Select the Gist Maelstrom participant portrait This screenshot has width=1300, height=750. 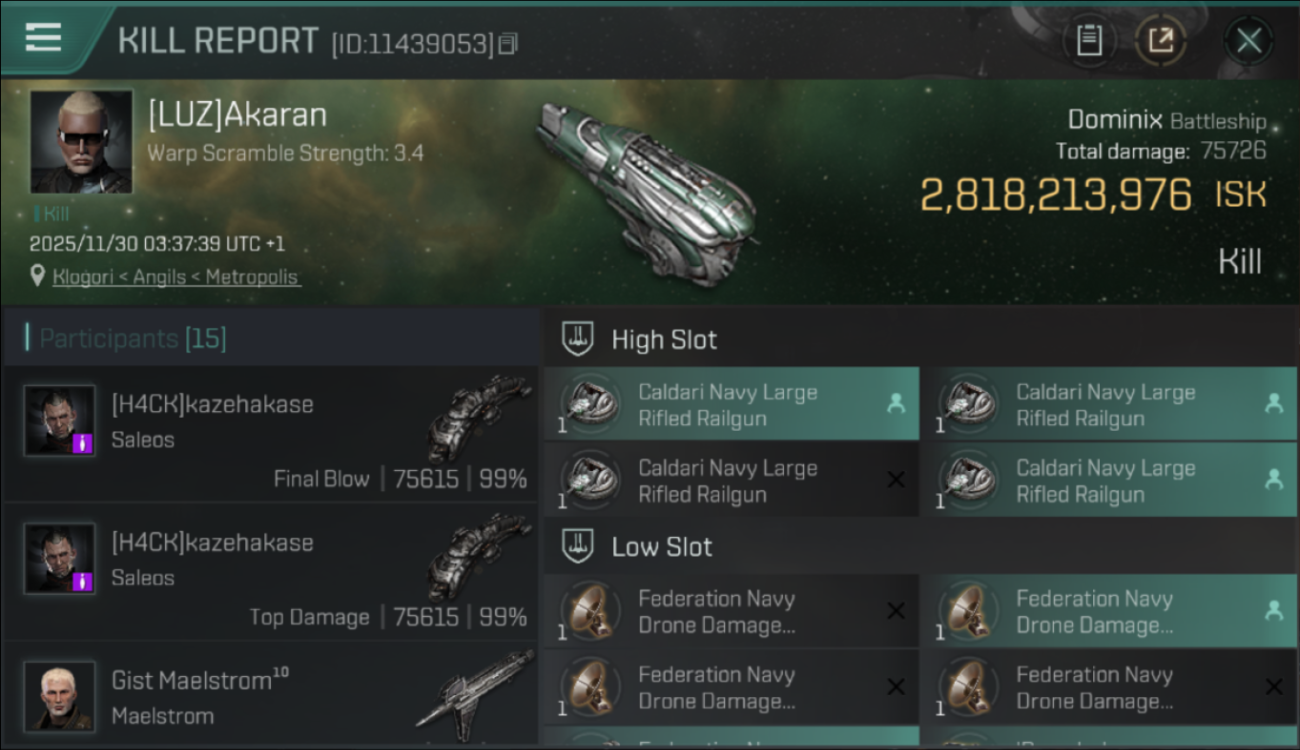click(x=60, y=695)
